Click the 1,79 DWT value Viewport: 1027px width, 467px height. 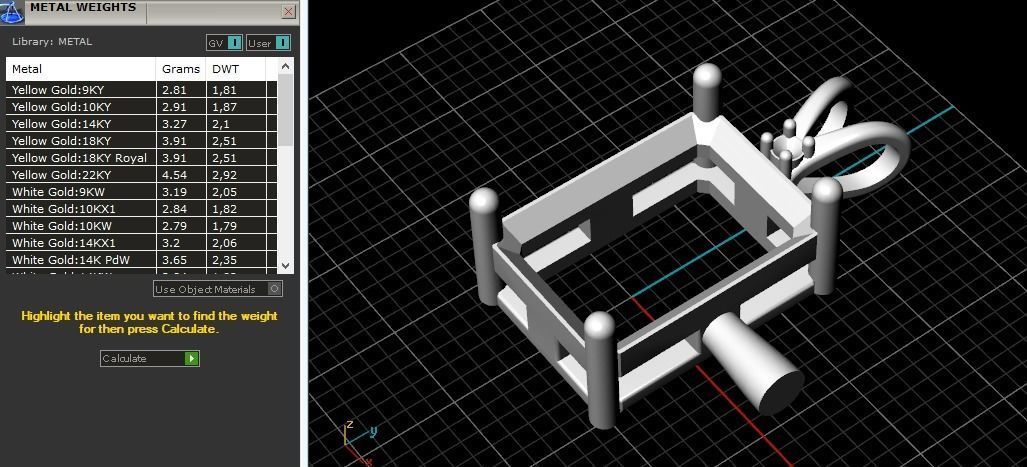(225, 226)
